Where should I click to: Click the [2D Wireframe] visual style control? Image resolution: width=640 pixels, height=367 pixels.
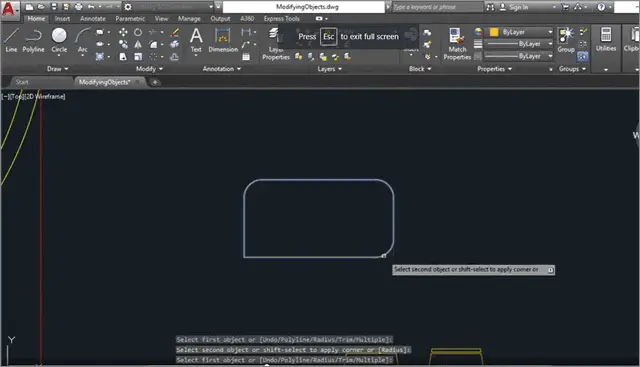tap(44, 96)
